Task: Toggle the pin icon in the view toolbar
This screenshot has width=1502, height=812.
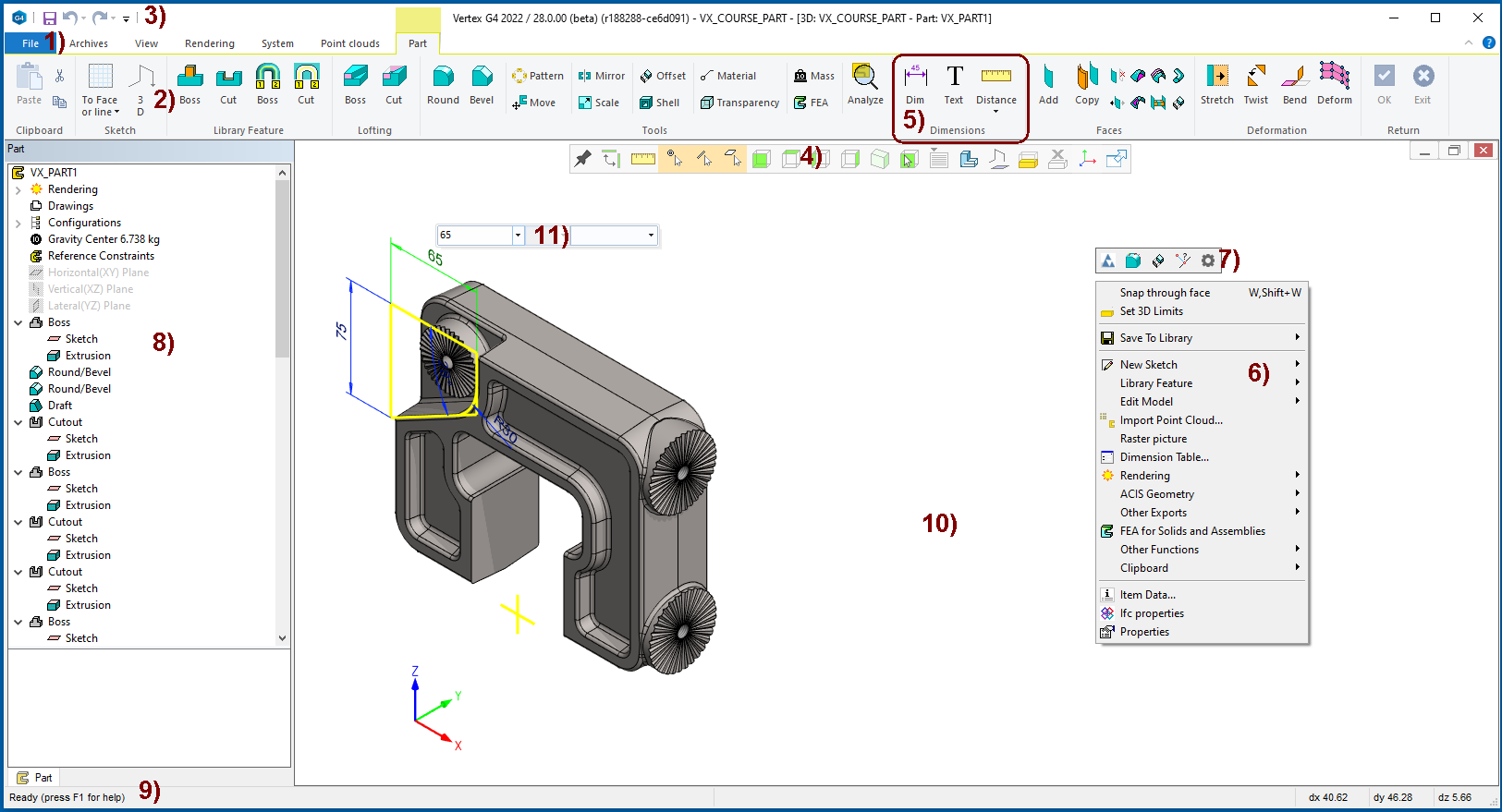Action: pos(582,159)
